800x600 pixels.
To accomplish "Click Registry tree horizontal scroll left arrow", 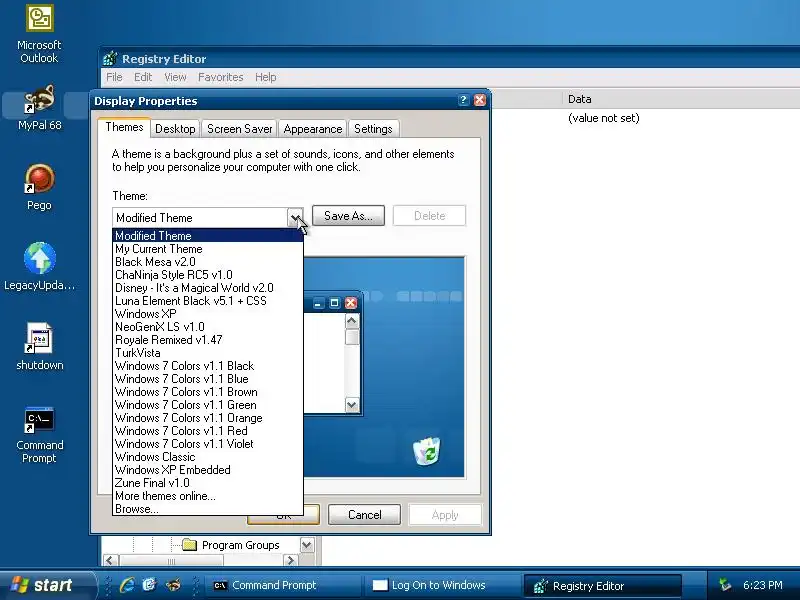I will click(x=110, y=560).
